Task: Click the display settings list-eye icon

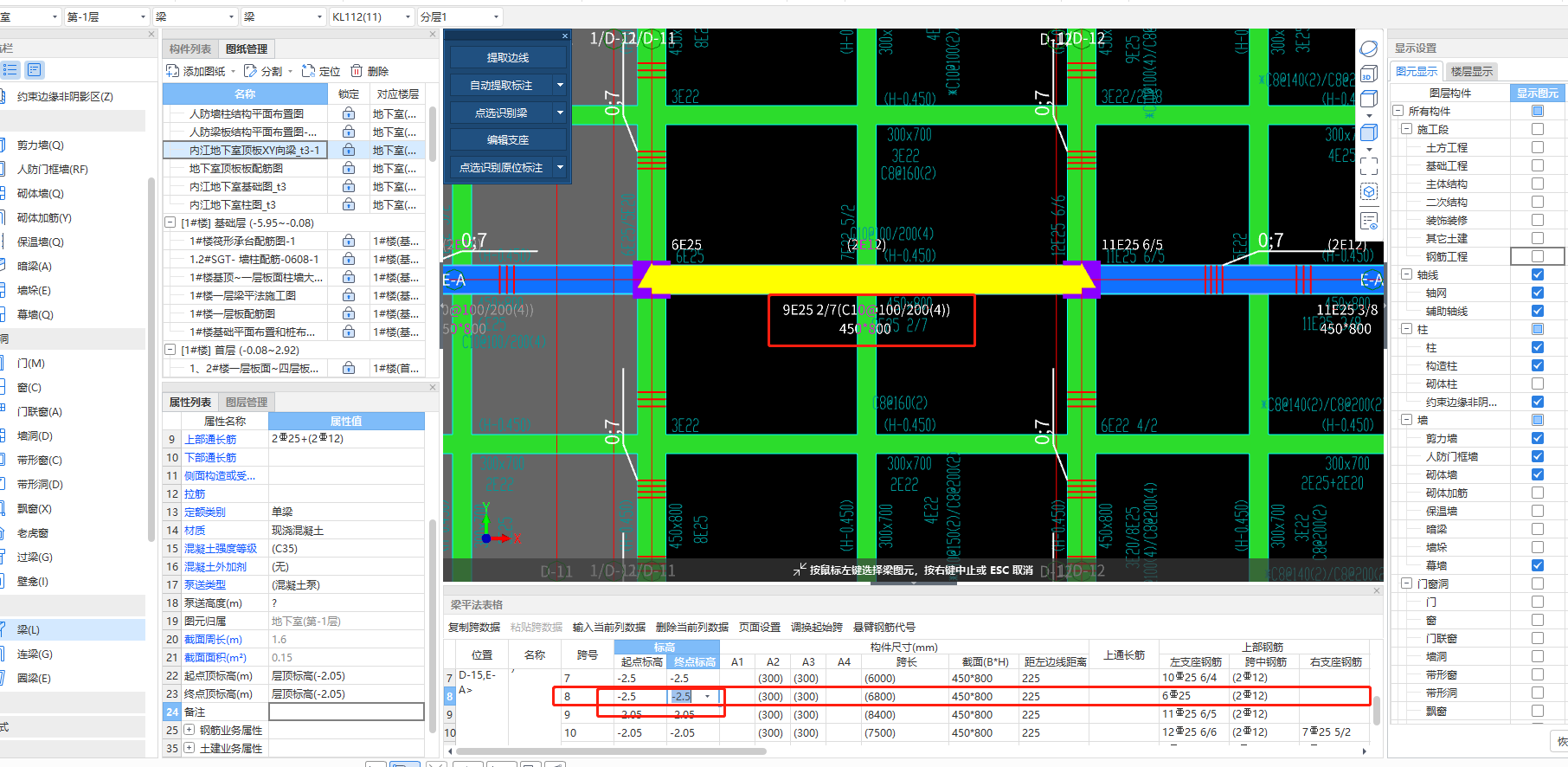Action: tap(1369, 221)
